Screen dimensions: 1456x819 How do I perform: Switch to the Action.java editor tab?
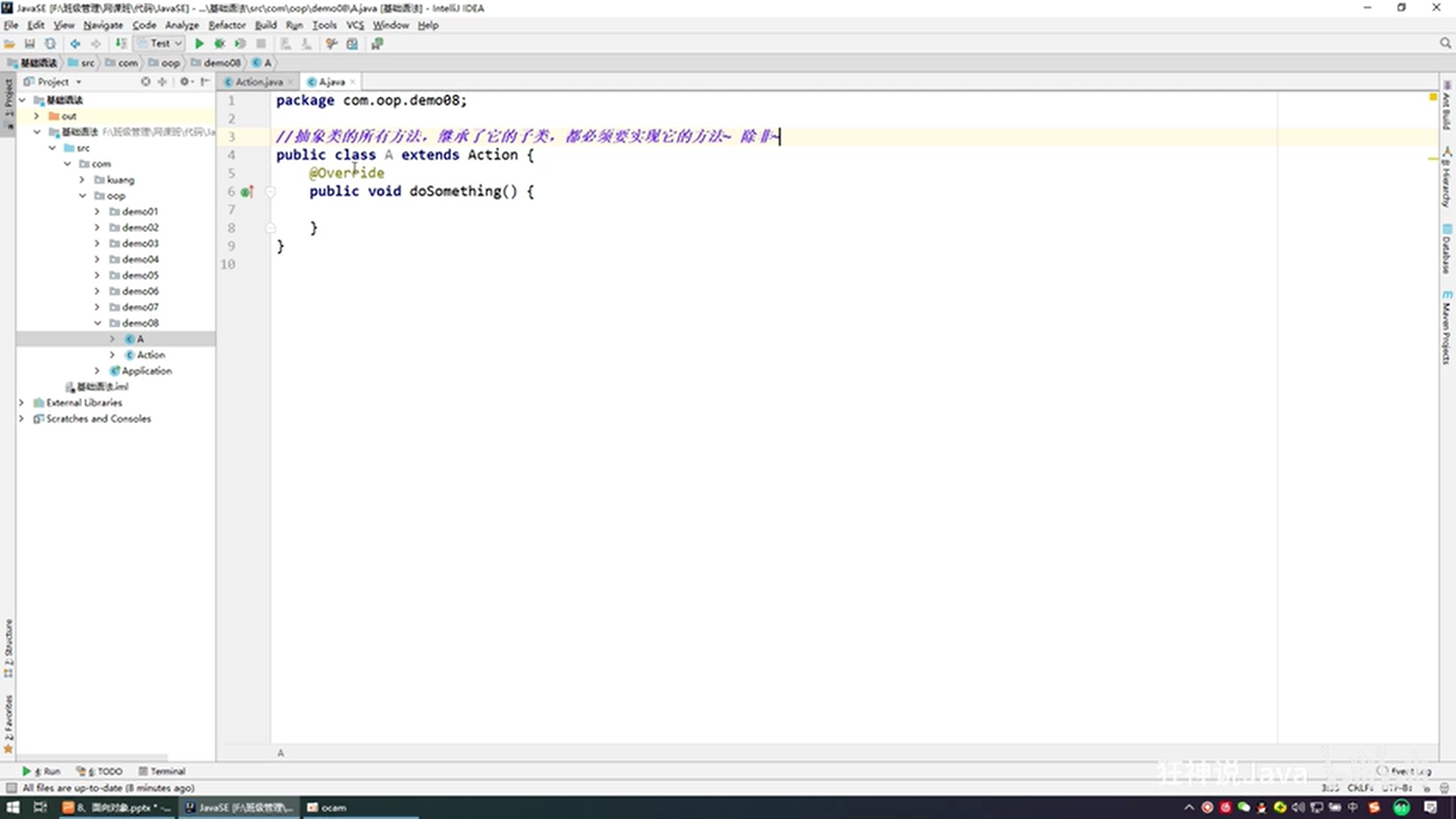tap(258, 82)
